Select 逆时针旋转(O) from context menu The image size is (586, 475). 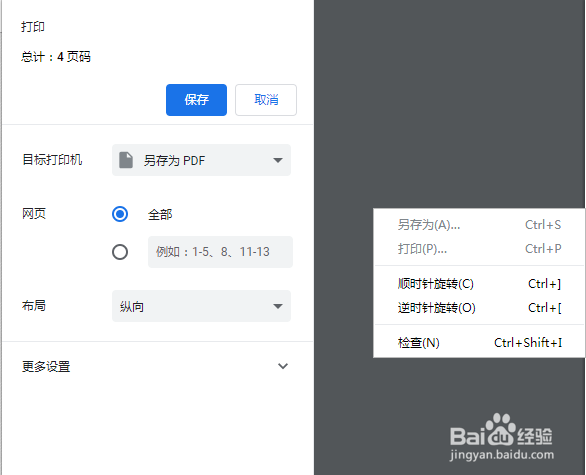tap(479, 308)
